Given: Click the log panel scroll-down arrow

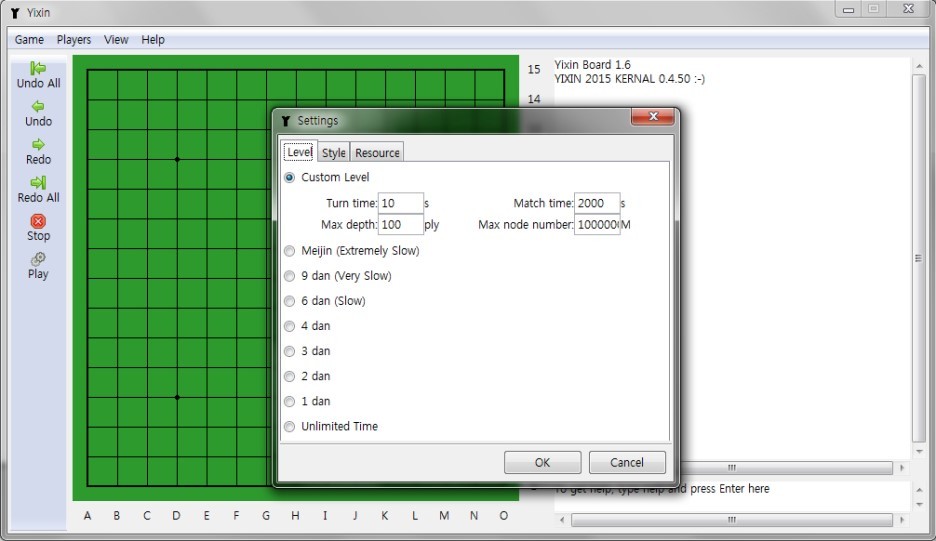Looking at the screenshot, I should pos(919,451).
